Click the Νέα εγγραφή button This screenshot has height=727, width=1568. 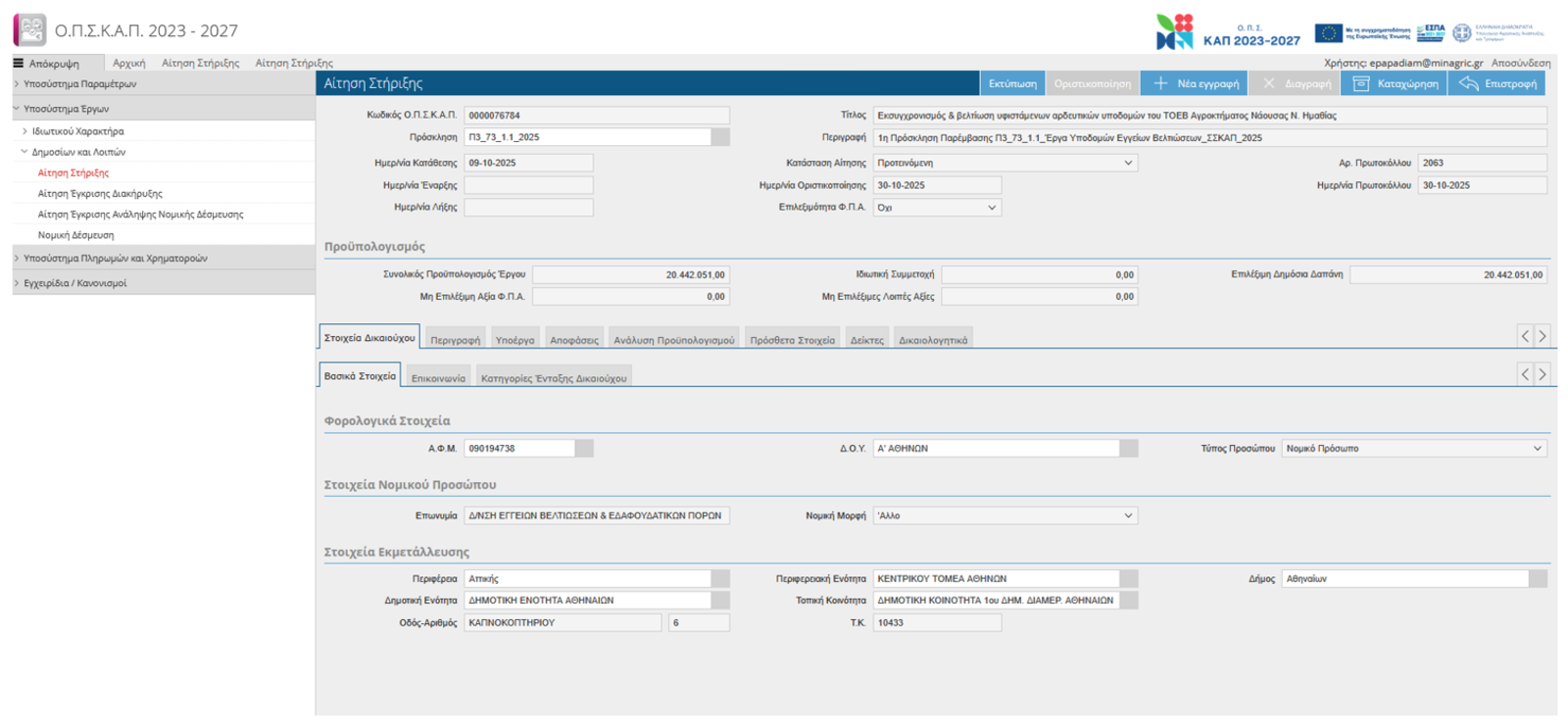[x=1197, y=83]
